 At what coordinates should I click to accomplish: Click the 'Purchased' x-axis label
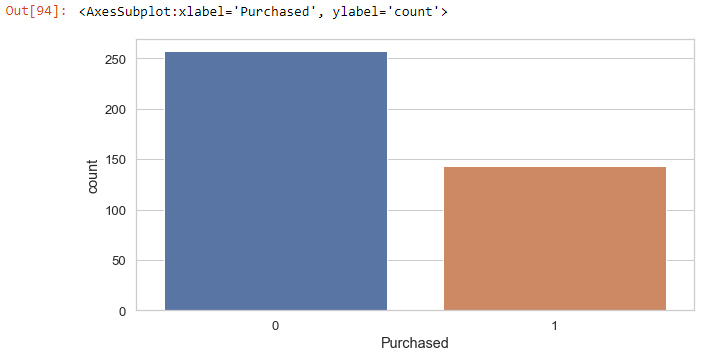pyautogui.click(x=414, y=343)
